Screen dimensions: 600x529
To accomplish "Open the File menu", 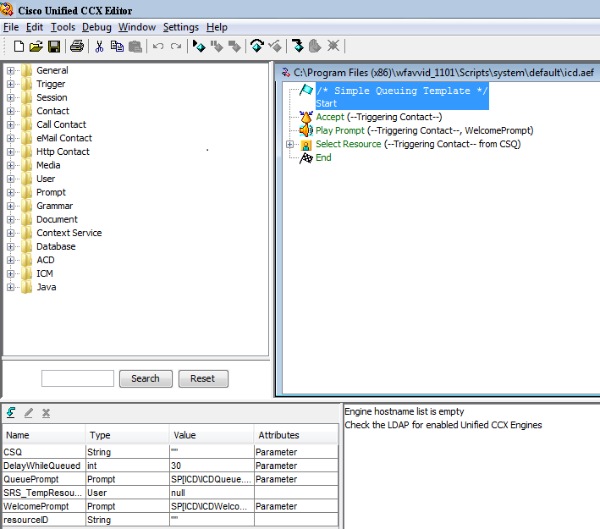I will pyautogui.click(x=11, y=27).
